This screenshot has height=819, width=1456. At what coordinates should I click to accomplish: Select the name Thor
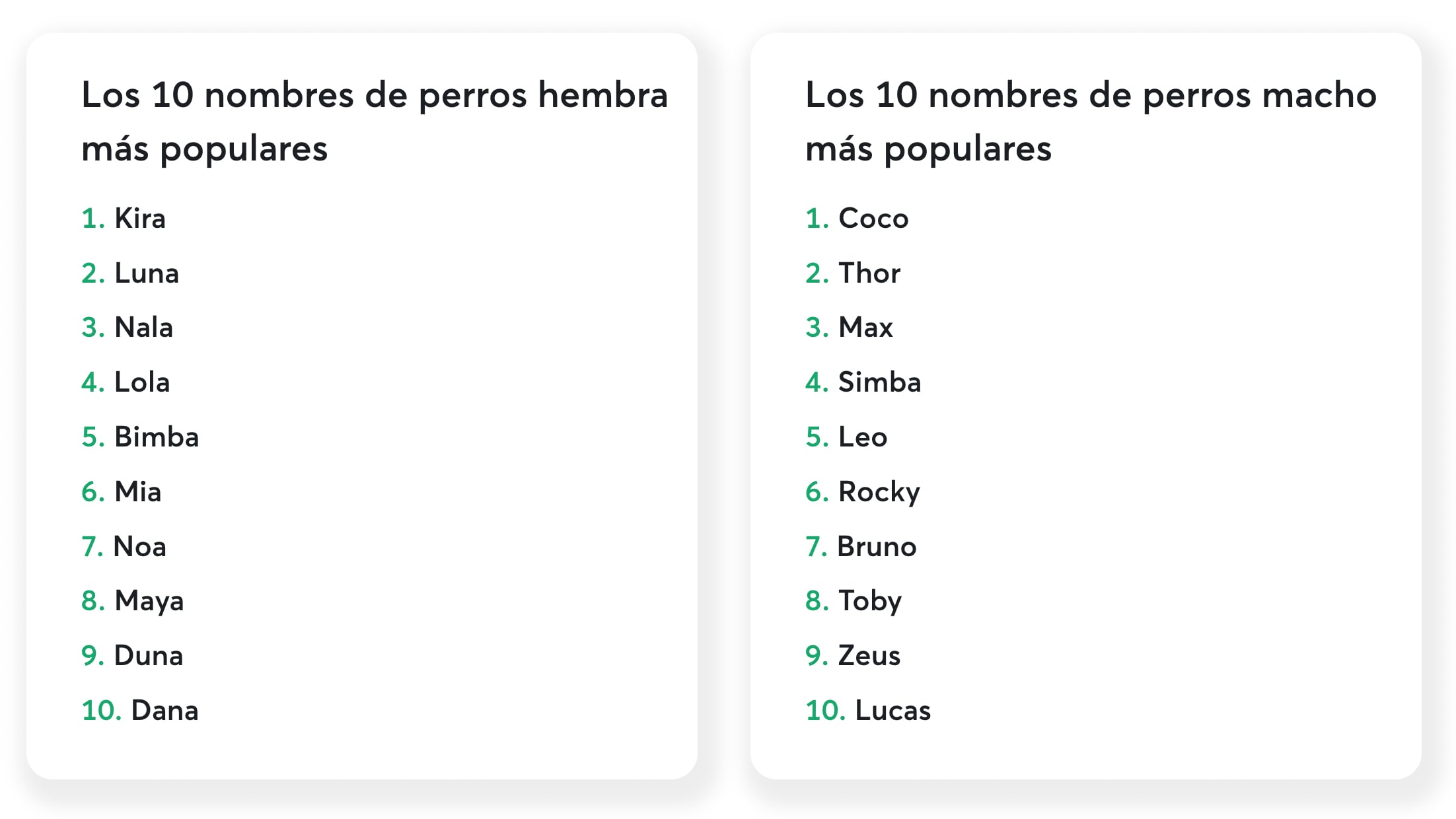869,273
